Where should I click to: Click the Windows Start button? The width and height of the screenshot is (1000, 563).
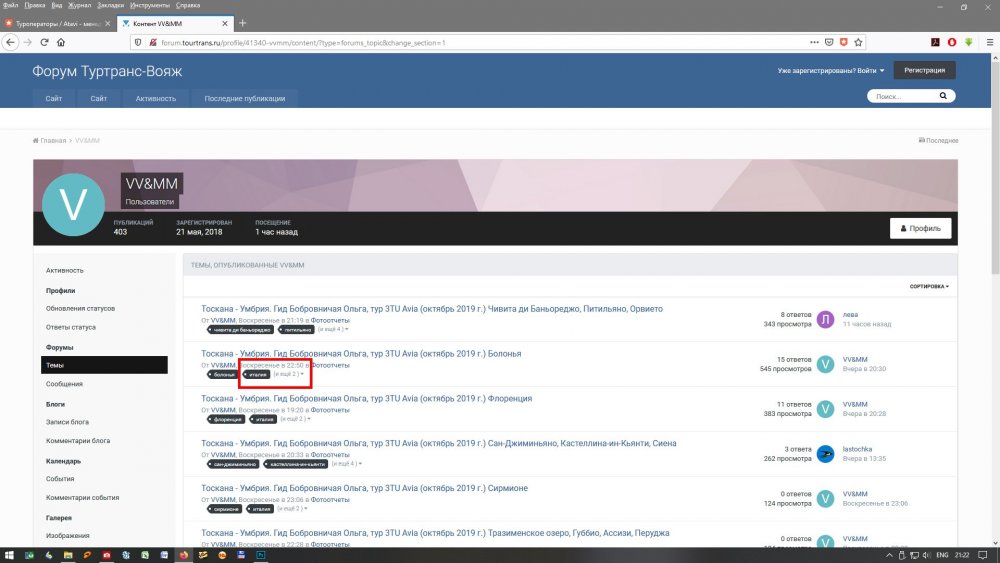(x=9, y=554)
